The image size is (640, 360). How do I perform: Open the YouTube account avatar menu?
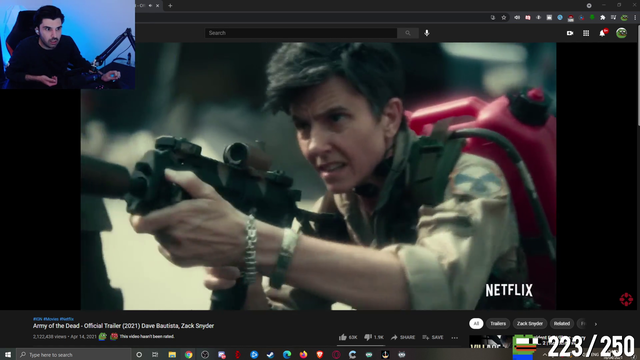(x=621, y=33)
